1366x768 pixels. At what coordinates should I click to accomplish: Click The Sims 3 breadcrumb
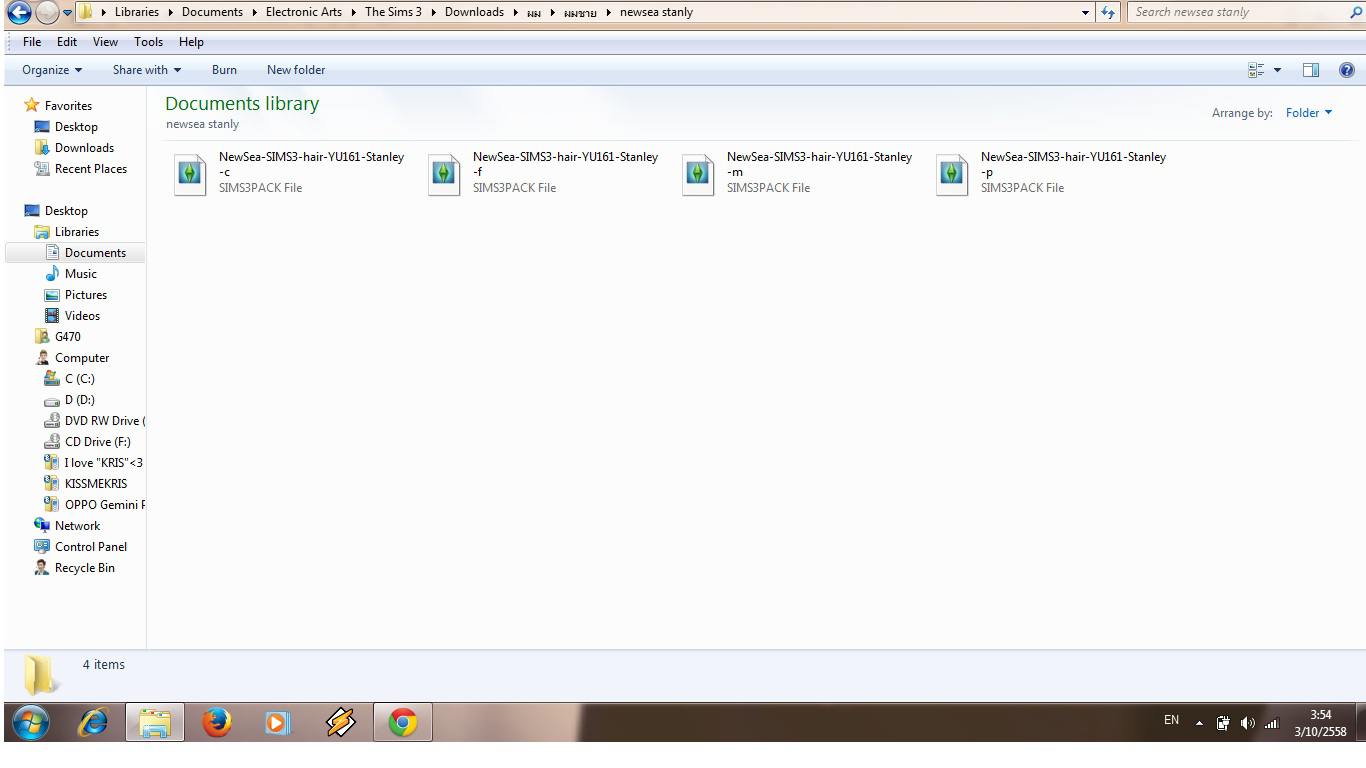pos(393,12)
